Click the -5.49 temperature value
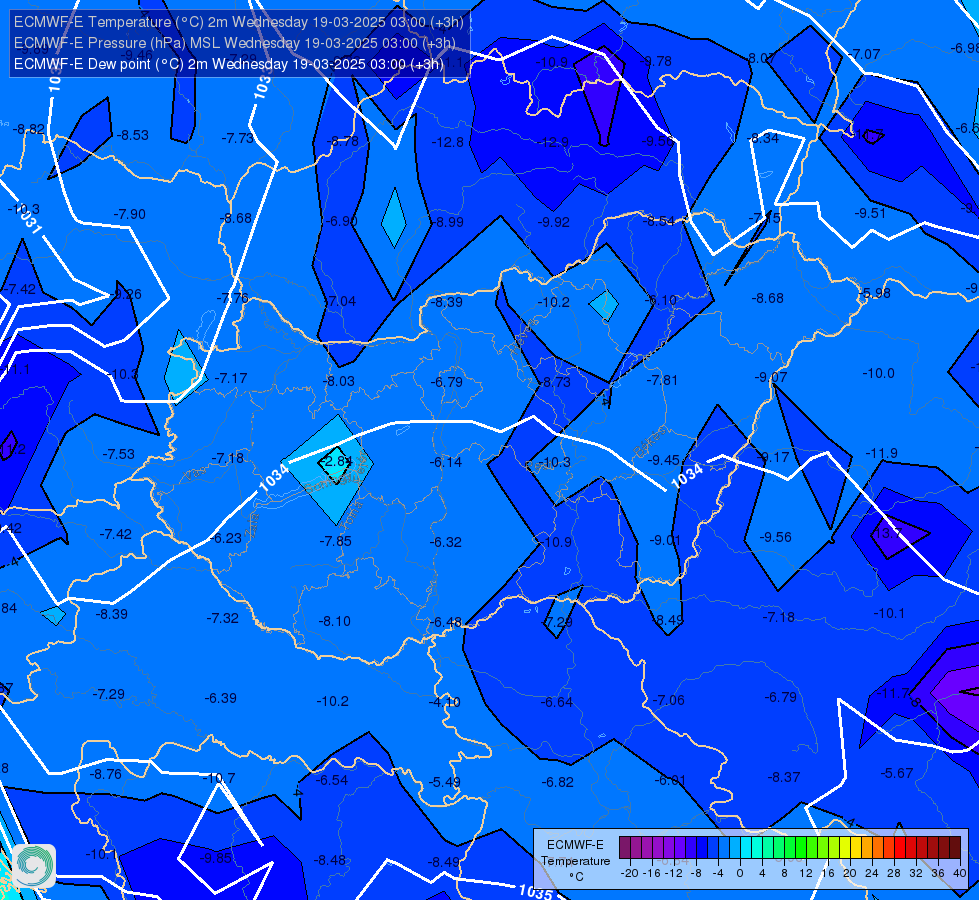The image size is (979, 900). [445, 782]
